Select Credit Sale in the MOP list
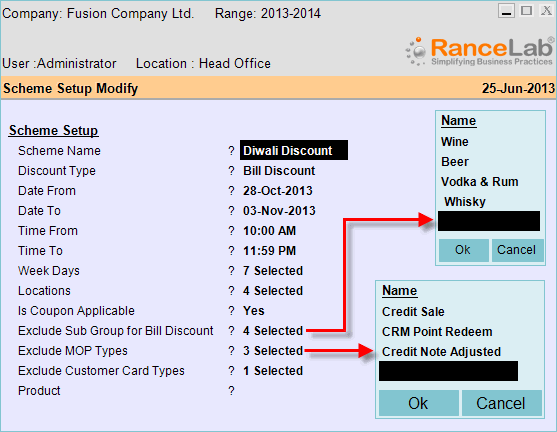 point(413,312)
